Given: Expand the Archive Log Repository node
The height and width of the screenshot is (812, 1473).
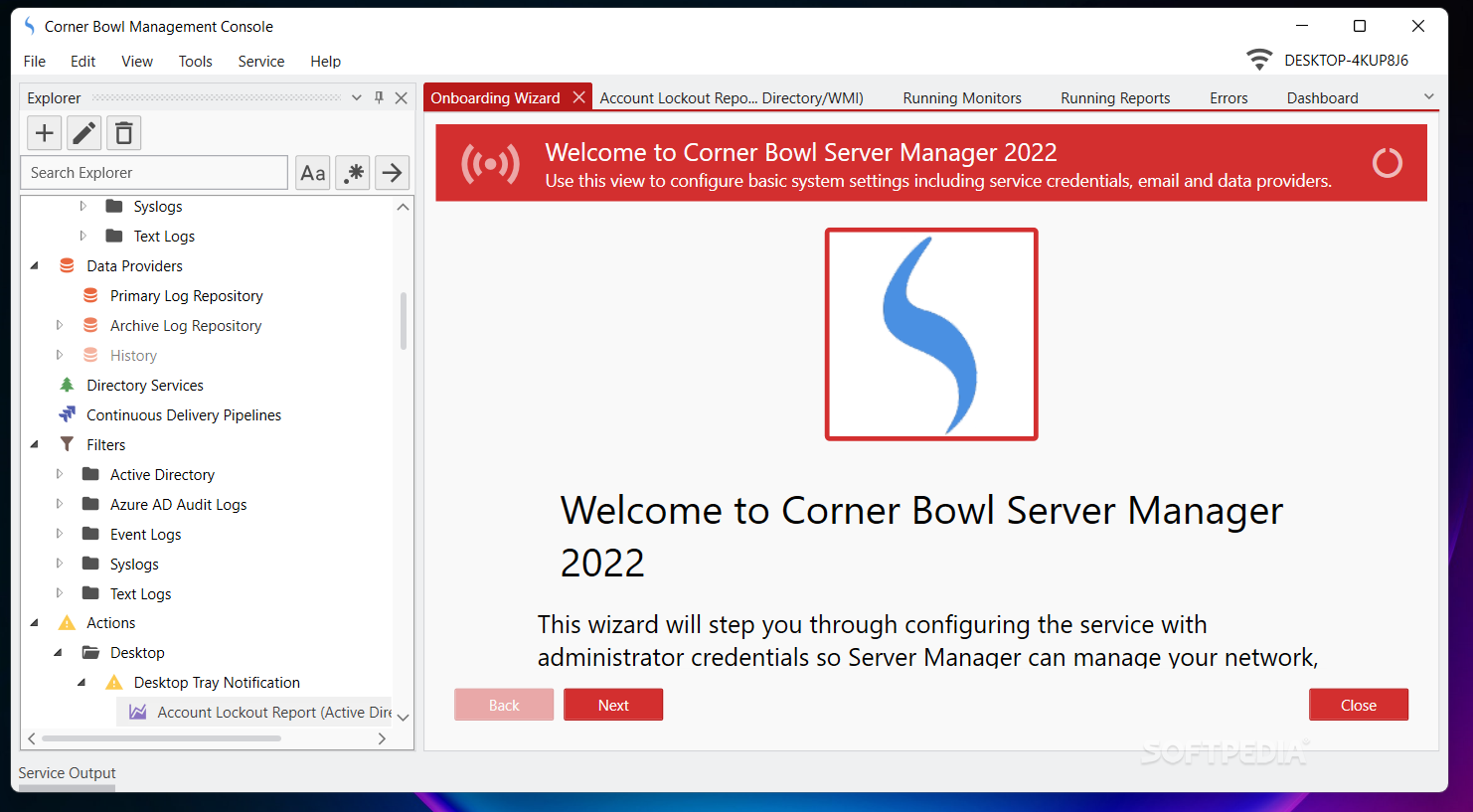Looking at the screenshot, I should pos(59,326).
